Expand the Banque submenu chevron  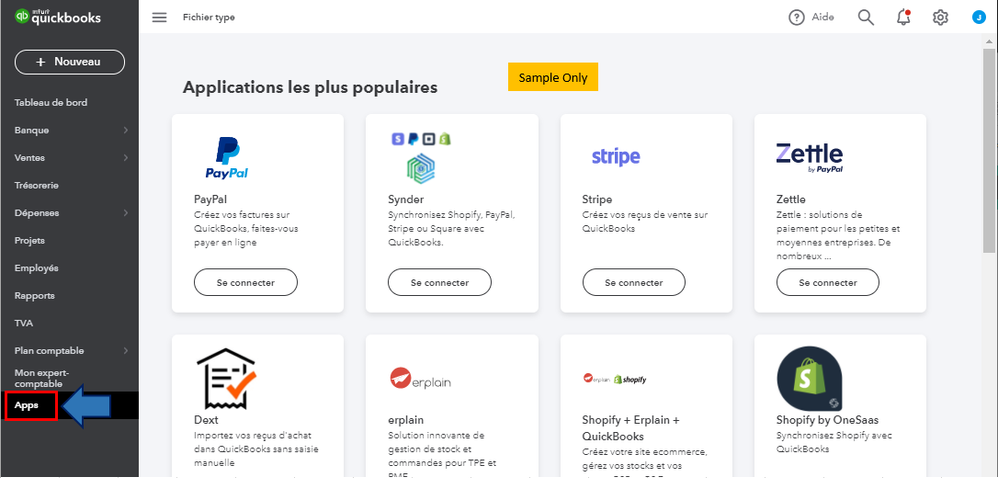[x=125, y=130]
